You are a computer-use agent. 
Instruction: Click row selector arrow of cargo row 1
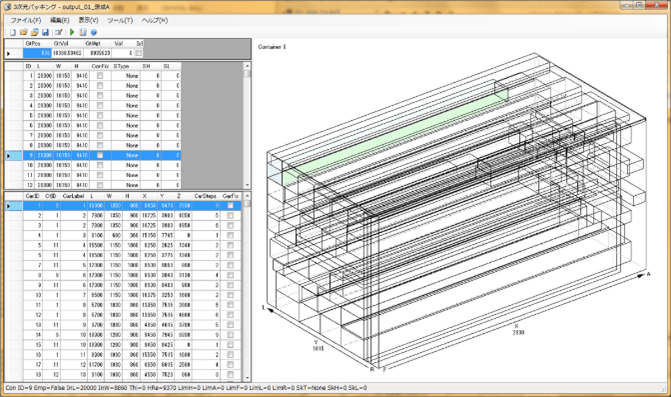[14, 206]
